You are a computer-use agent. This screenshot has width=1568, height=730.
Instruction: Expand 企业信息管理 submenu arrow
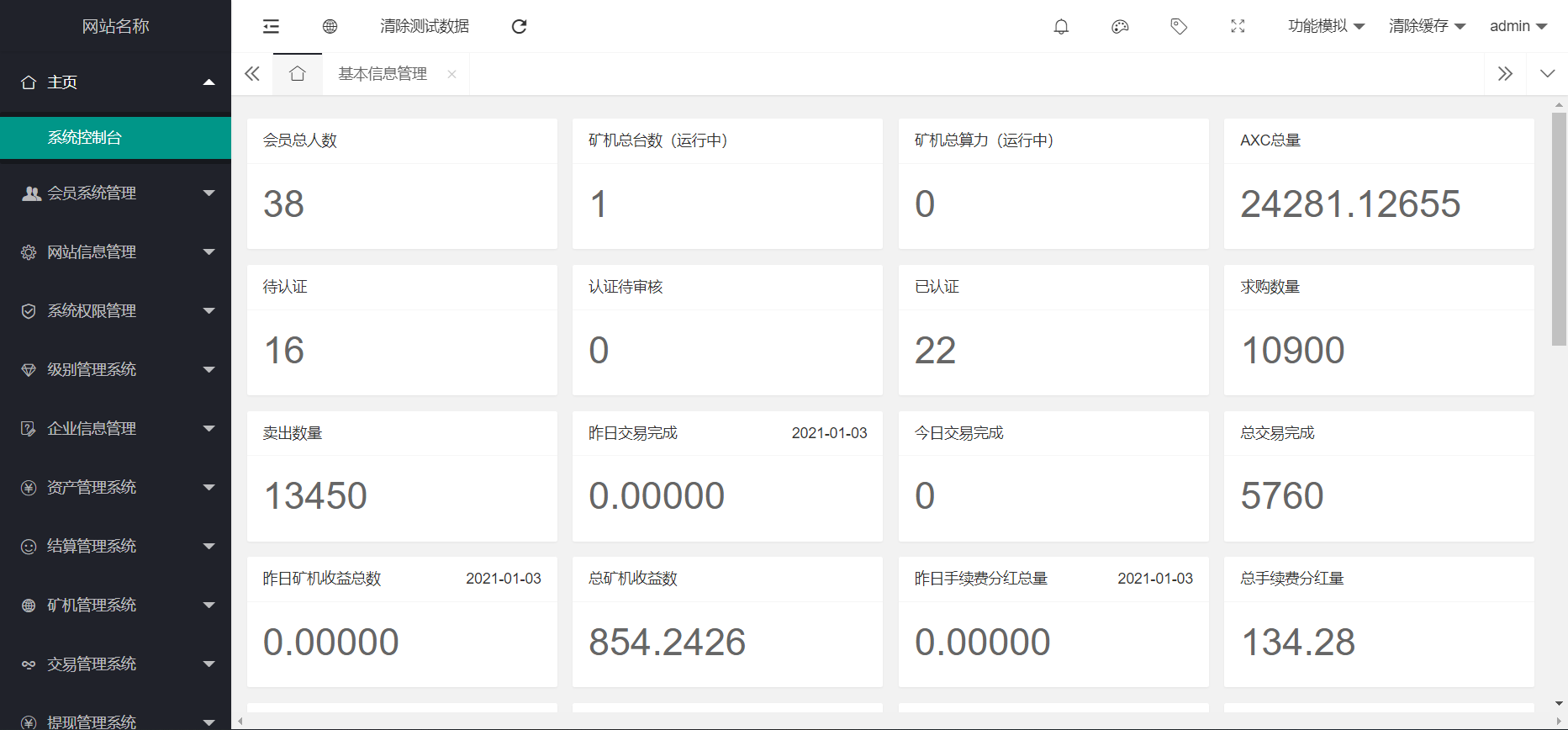209,429
